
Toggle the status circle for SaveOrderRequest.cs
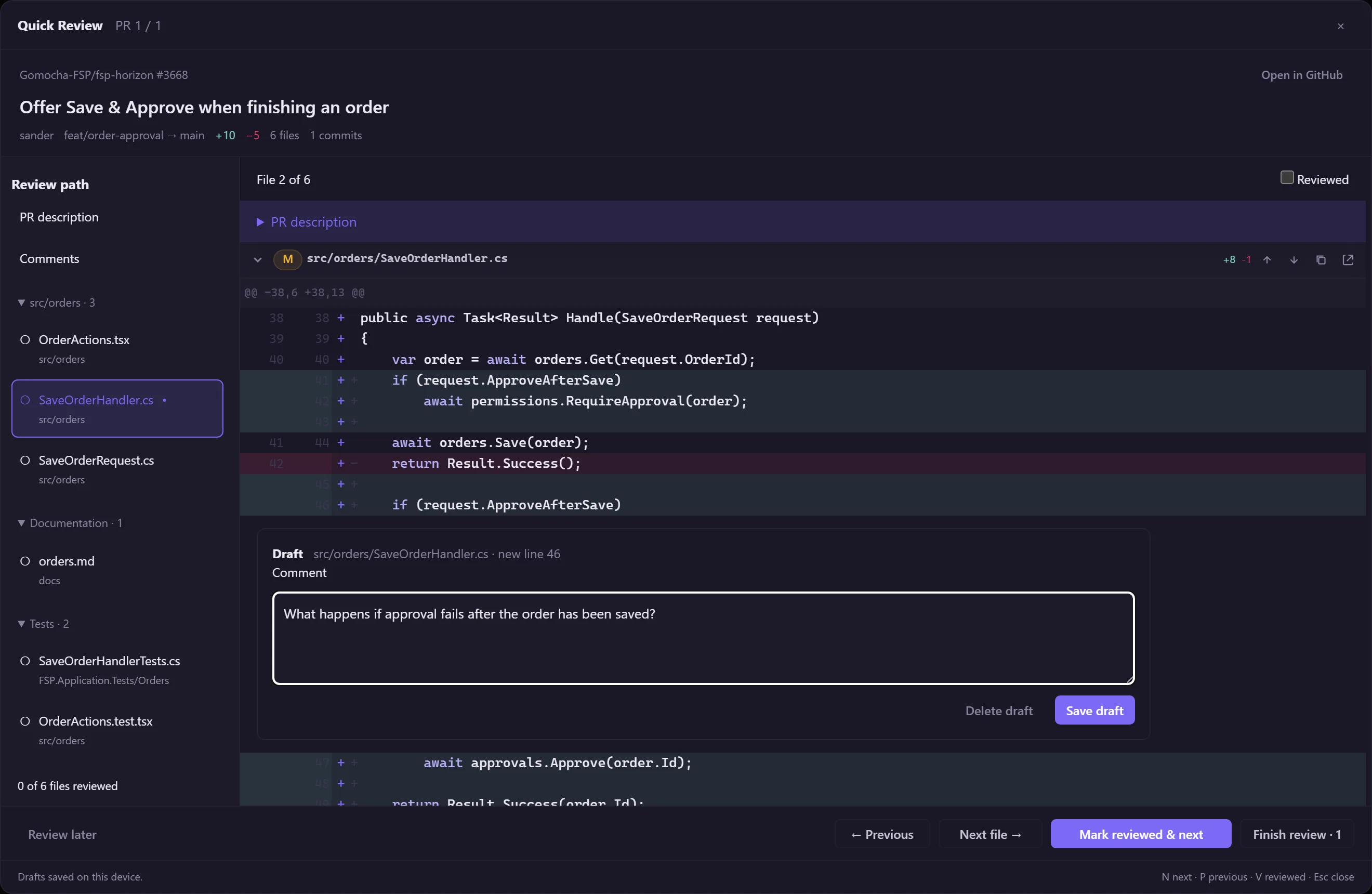point(25,460)
